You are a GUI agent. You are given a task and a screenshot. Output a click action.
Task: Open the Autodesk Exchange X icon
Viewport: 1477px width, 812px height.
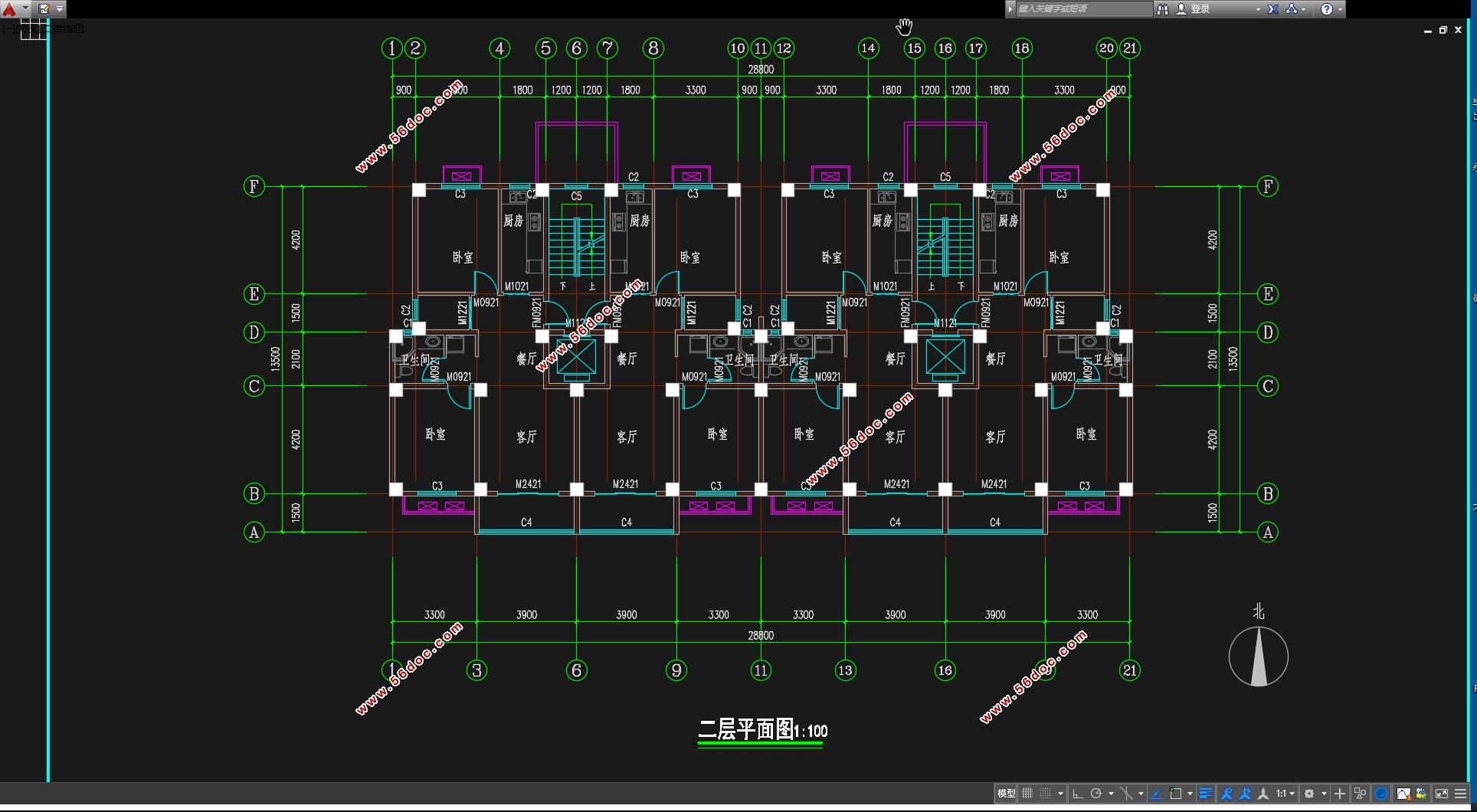[1273, 9]
